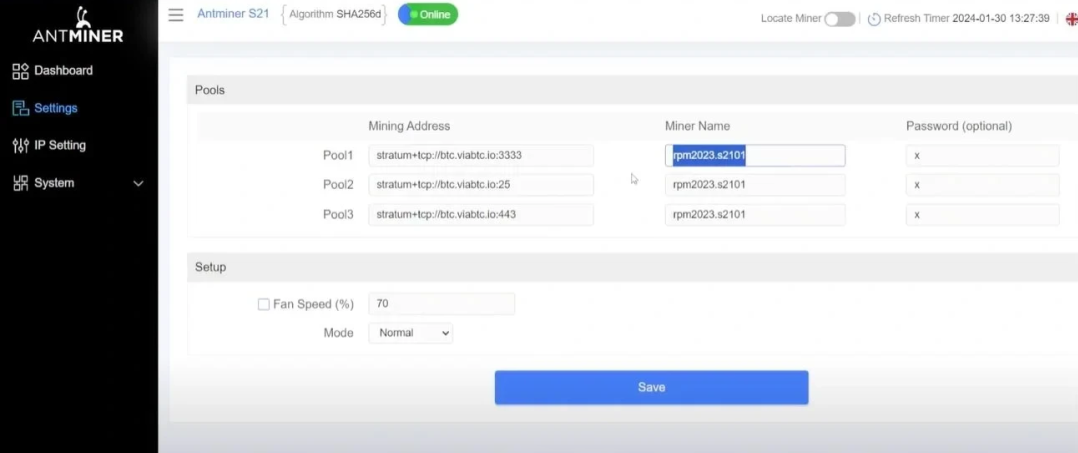Click the Dashboard grid icon
Viewport: 1078px width, 453px height.
[20, 71]
